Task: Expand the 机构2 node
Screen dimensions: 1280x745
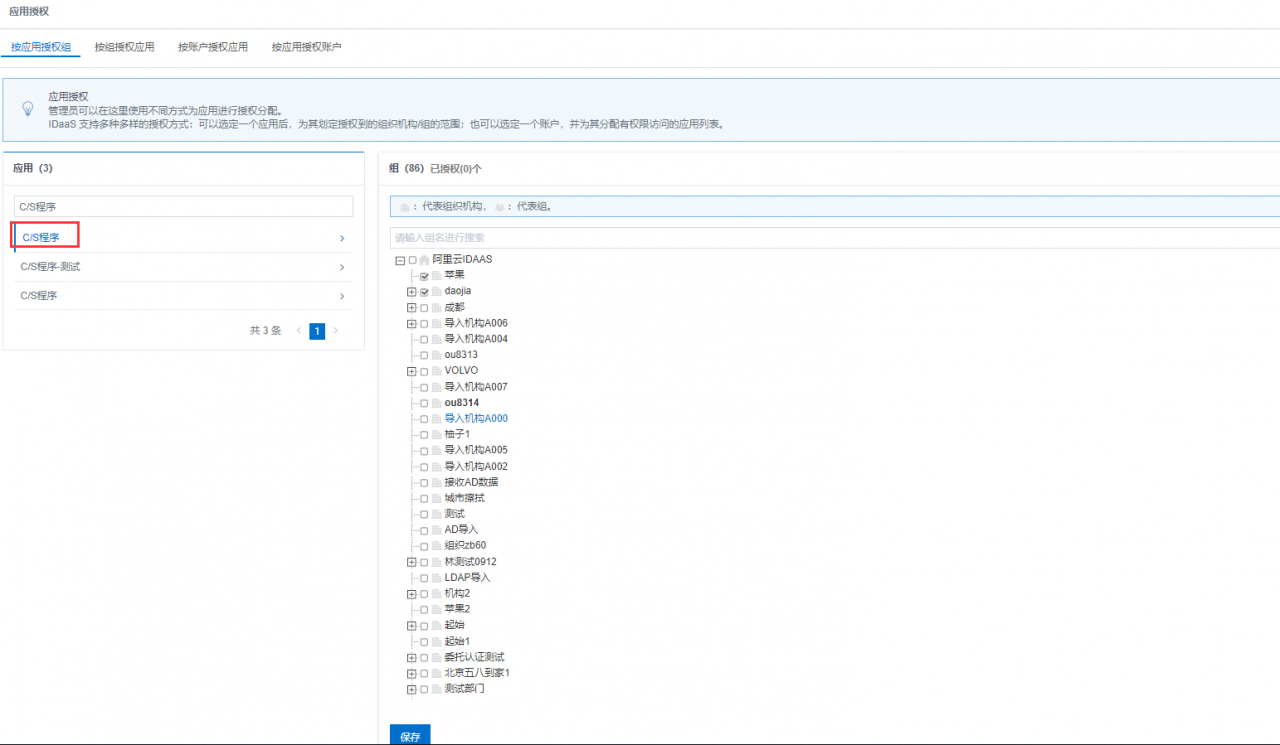Action: click(x=411, y=594)
